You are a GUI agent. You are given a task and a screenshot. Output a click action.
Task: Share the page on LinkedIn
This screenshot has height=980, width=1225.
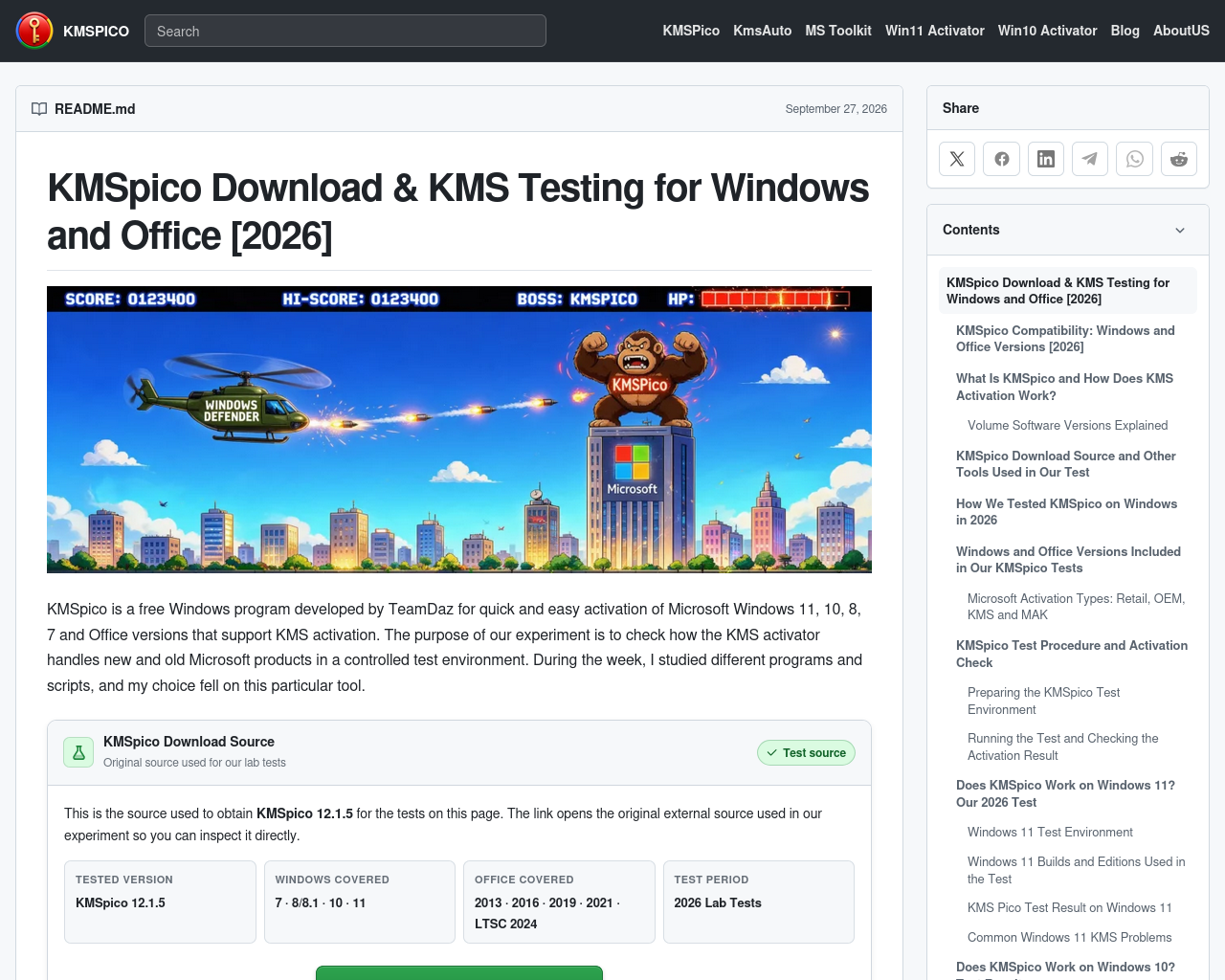1046,159
